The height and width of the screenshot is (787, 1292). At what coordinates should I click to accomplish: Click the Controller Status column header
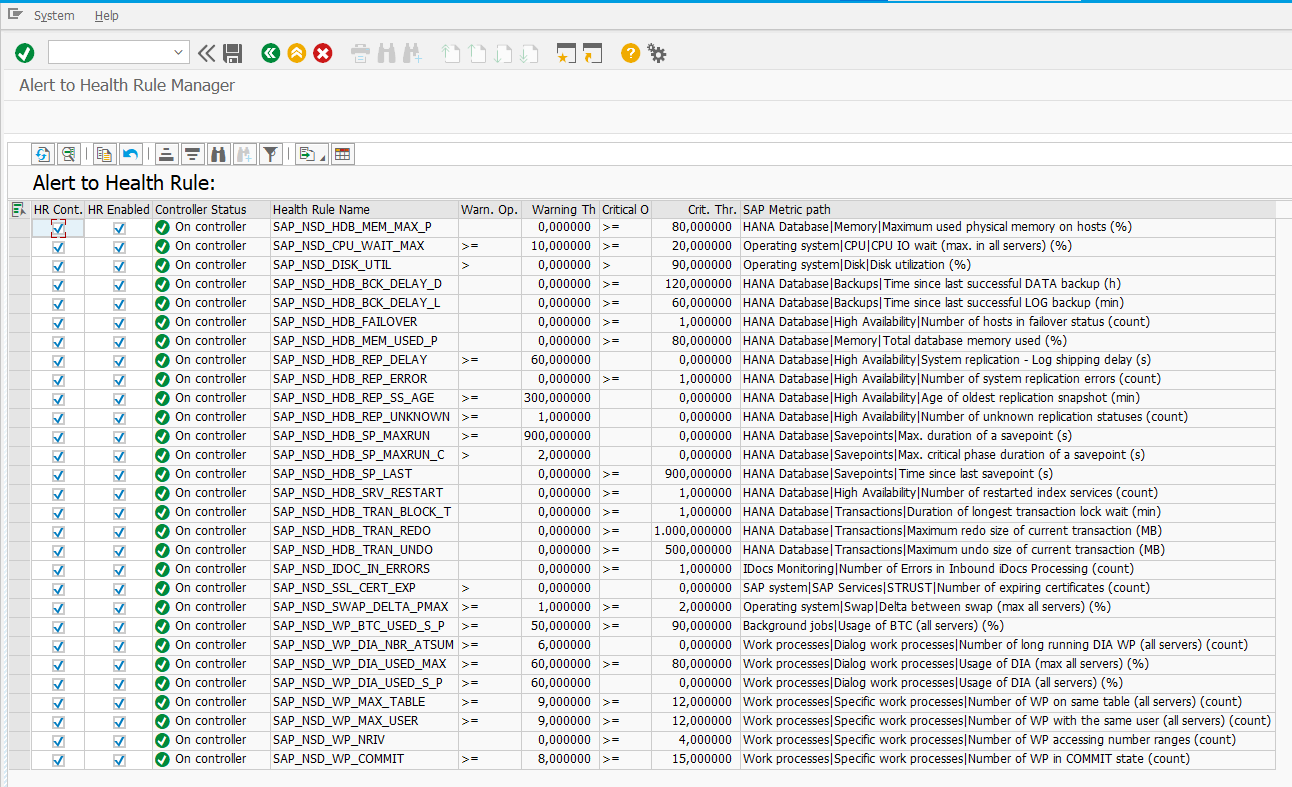pyautogui.click(x=212, y=209)
